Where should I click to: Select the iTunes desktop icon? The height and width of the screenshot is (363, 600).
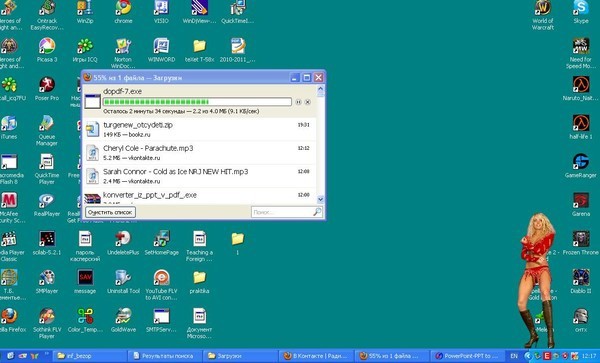point(8,127)
